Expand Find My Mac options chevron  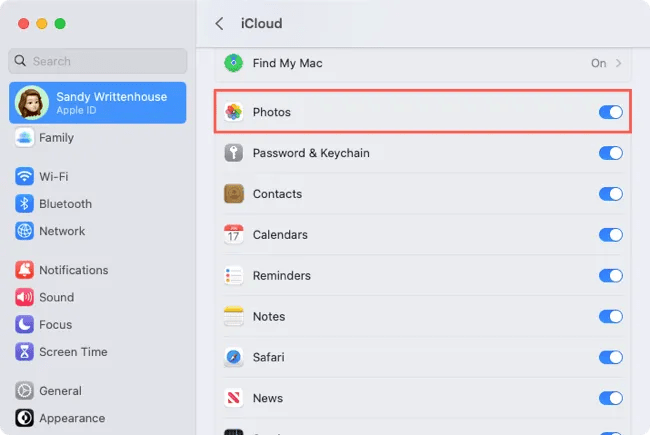point(619,63)
